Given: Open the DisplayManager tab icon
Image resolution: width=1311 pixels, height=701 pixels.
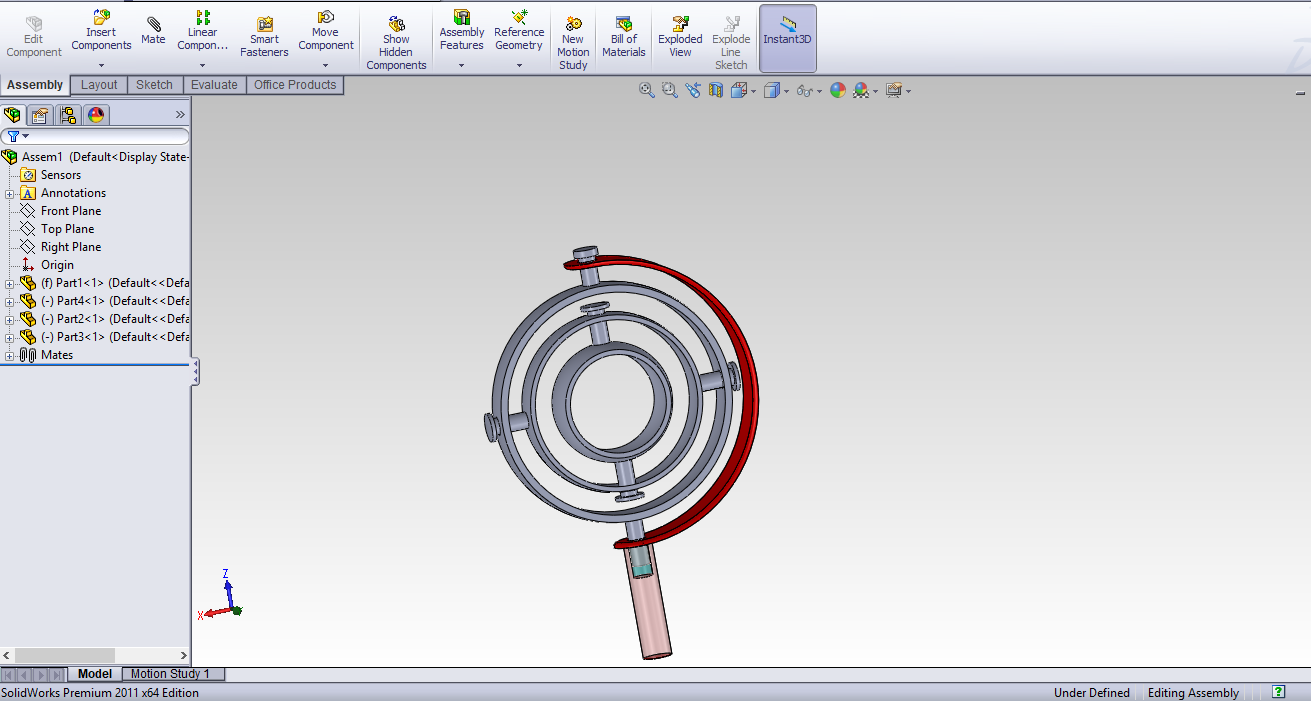Looking at the screenshot, I should point(96,115).
